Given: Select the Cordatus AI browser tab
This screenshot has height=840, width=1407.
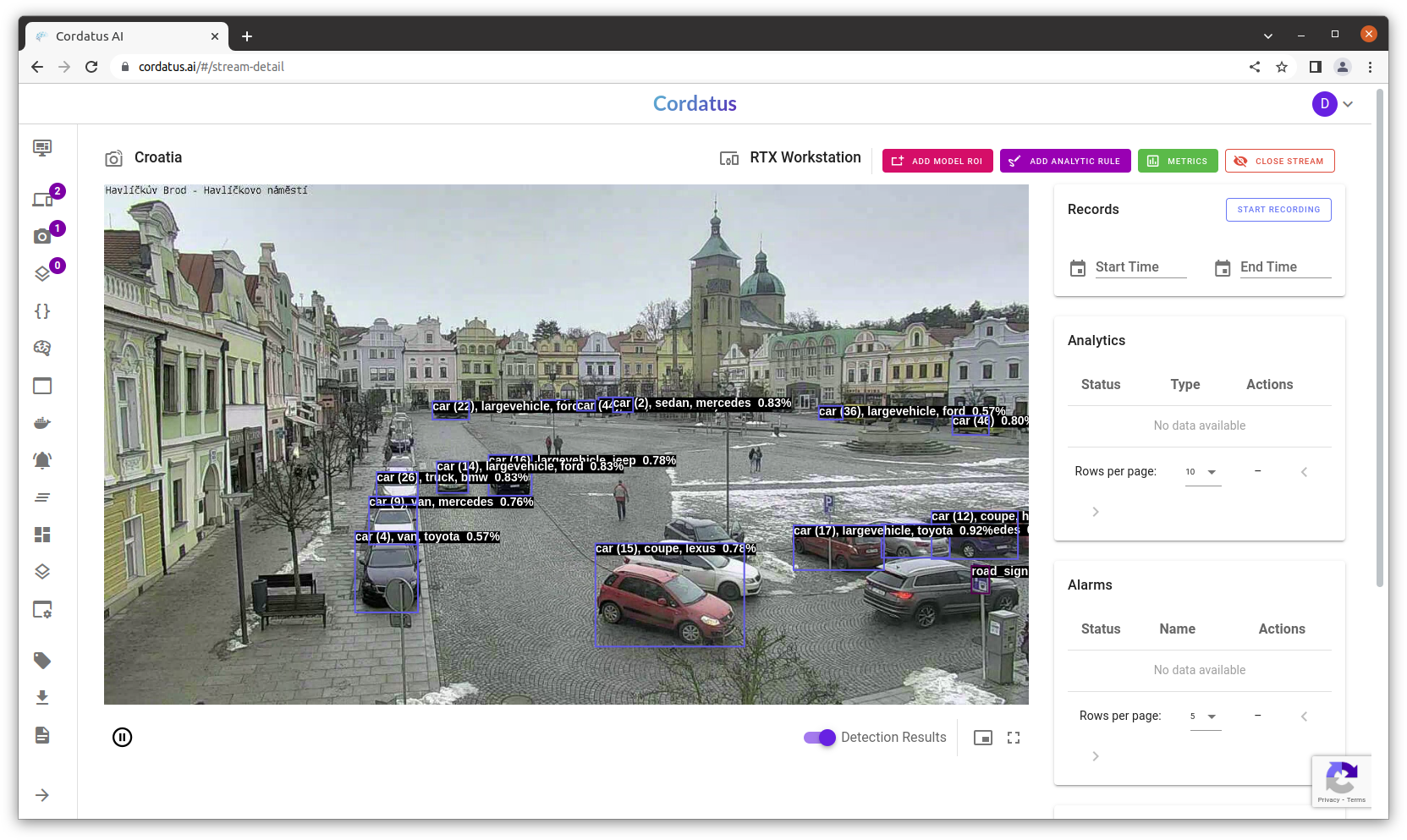Looking at the screenshot, I should pyautogui.click(x=127, y=36).
